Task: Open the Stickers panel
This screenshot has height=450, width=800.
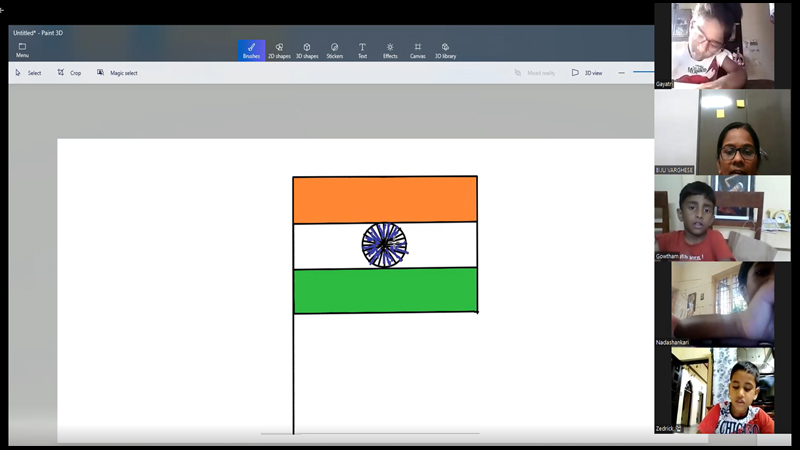Action: (x=334, y=50)
